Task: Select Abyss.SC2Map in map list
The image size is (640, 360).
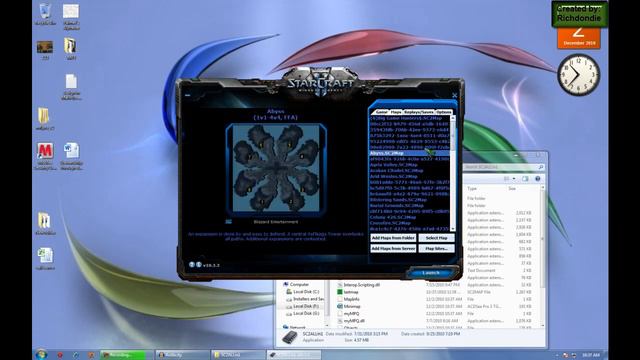Action: pos(409,153)
